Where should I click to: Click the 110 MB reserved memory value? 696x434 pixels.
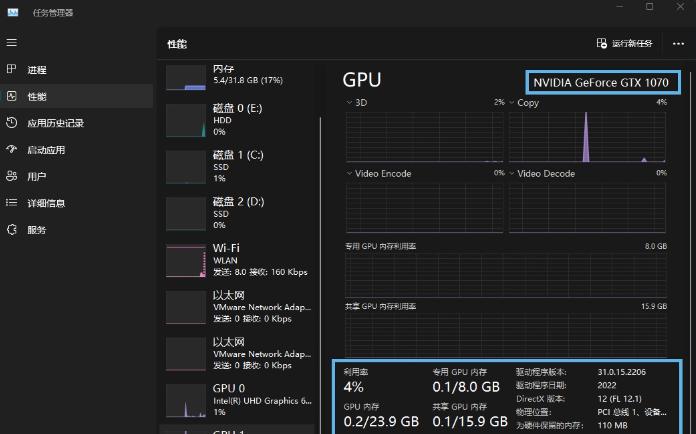tap(613, 426)
